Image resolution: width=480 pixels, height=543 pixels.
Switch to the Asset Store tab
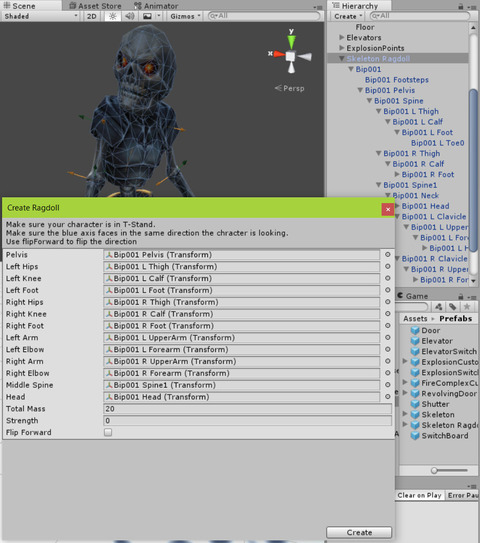pos(95,6)
